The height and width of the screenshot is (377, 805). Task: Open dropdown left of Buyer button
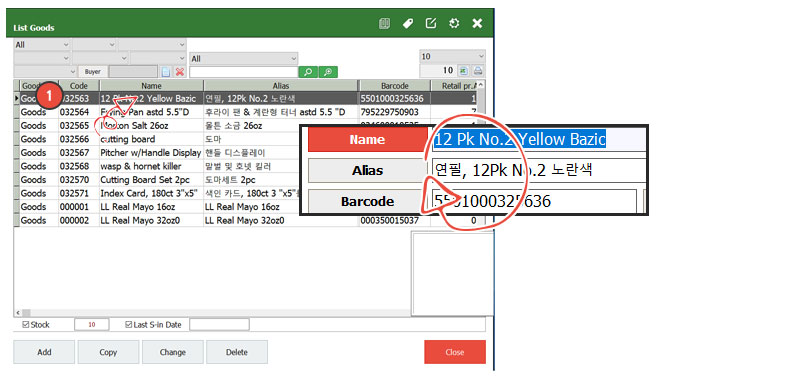pos(45,72)
